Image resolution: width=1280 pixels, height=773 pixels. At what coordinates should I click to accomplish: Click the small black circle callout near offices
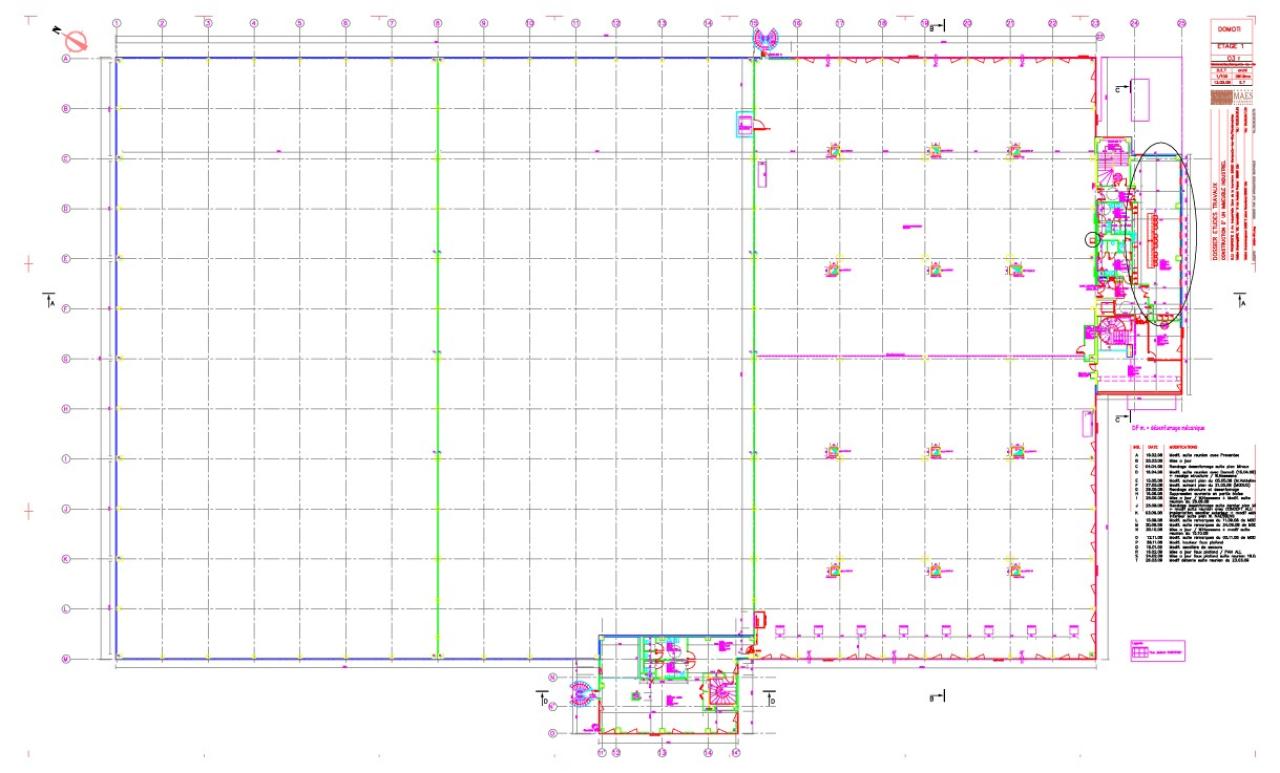click(1091, 240)
